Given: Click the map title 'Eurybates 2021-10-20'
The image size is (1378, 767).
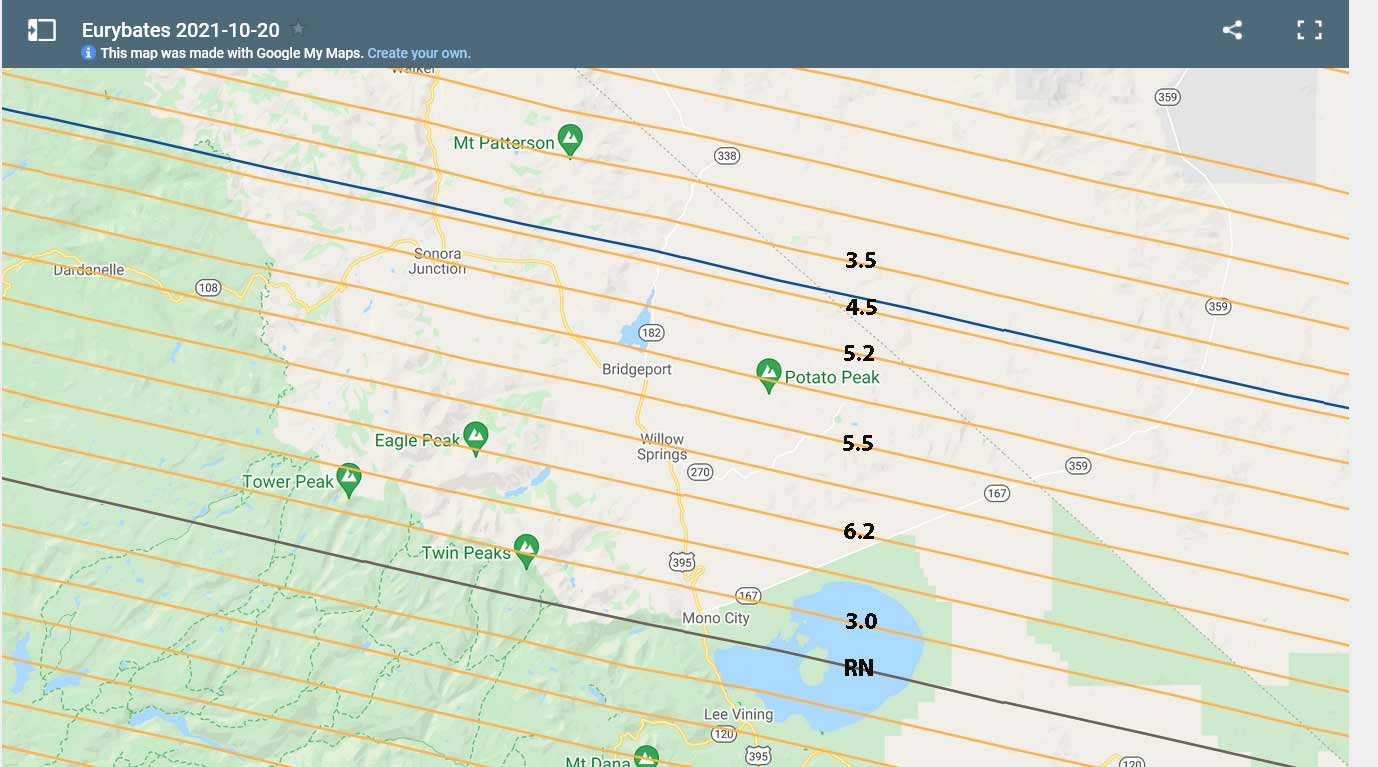Looking at the screenshot, I should click(181, 30).
